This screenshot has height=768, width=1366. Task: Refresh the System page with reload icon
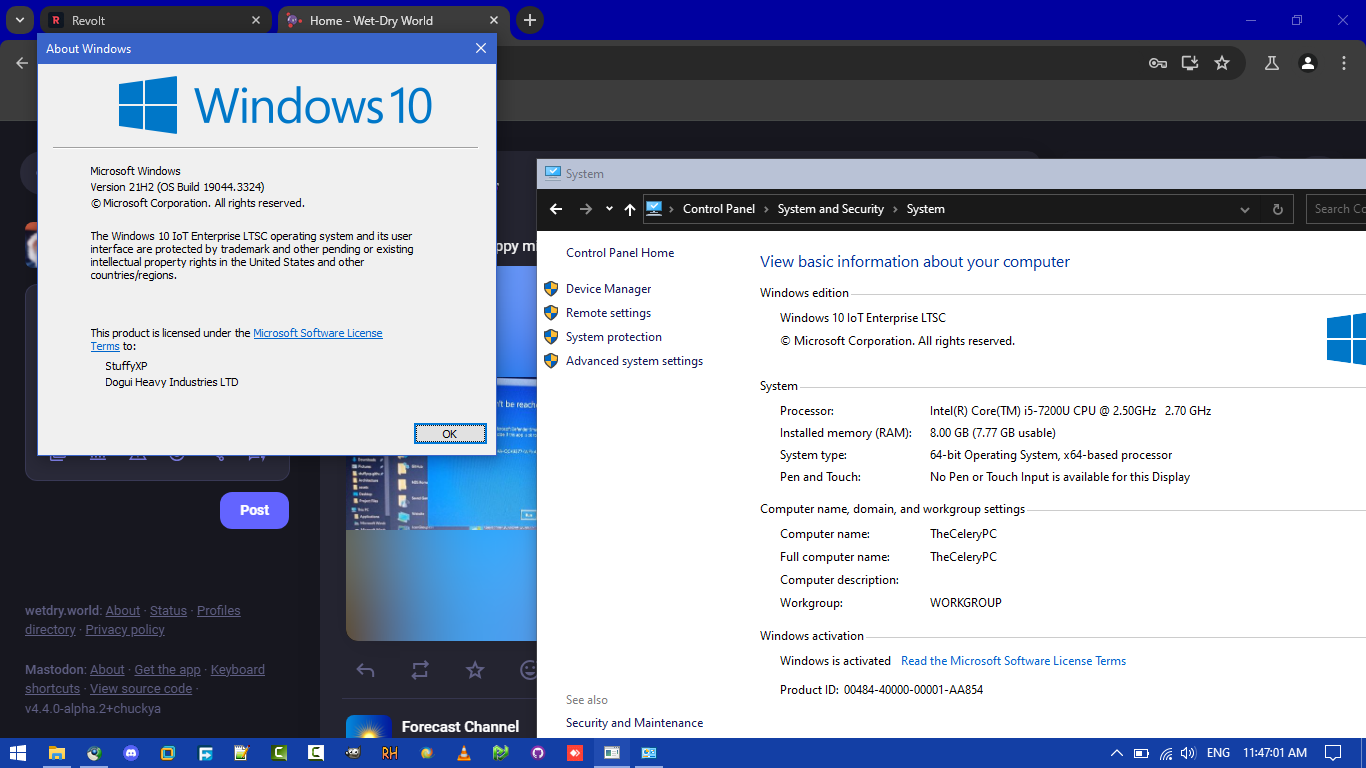click(1277, 208)
